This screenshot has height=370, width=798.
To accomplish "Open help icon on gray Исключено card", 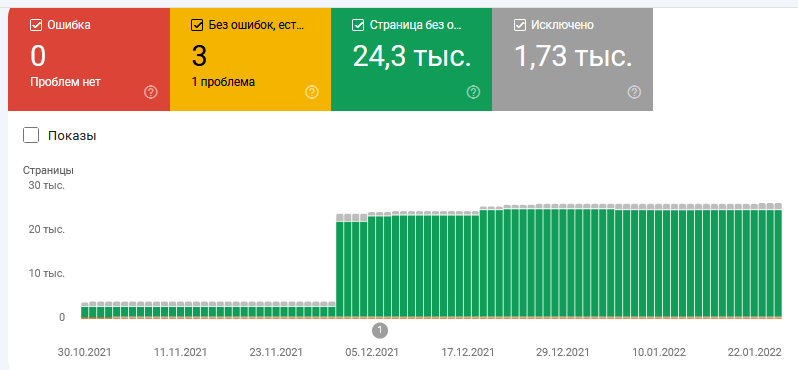I will (634, 92).
